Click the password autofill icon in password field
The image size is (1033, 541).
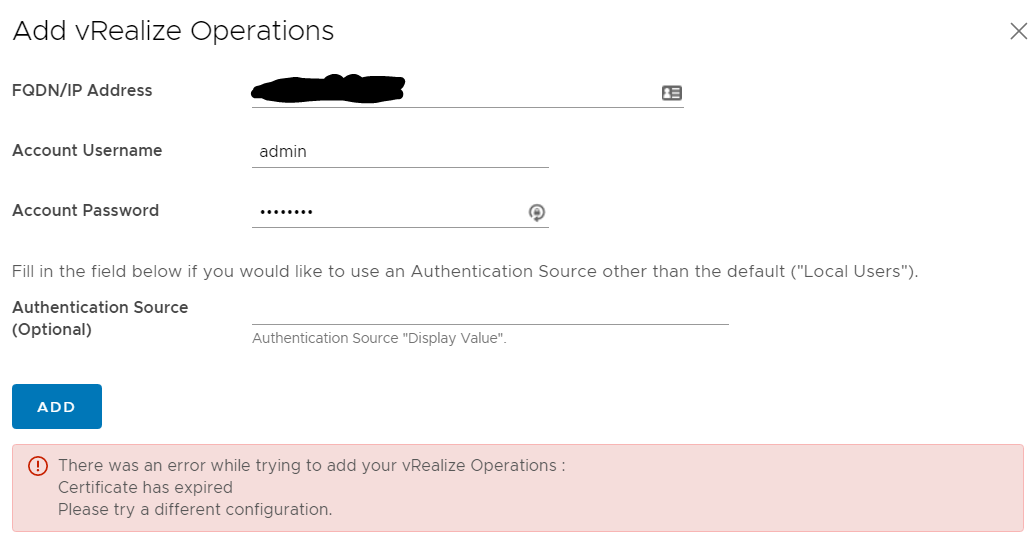click(537, 212)
